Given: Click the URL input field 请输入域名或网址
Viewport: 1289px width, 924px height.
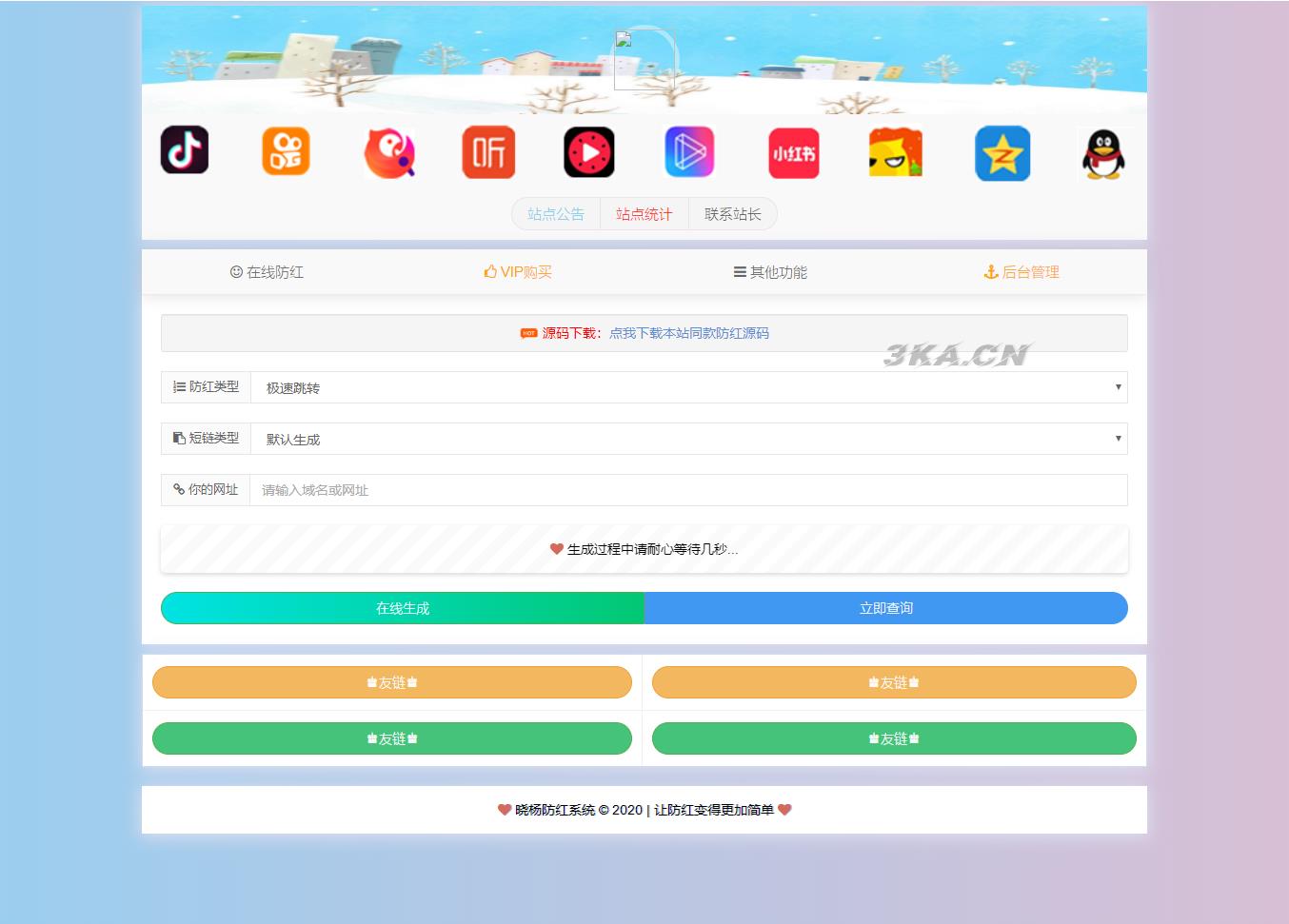Looking at the screenshot, I should pyautogui.click(x=688, y=490).
